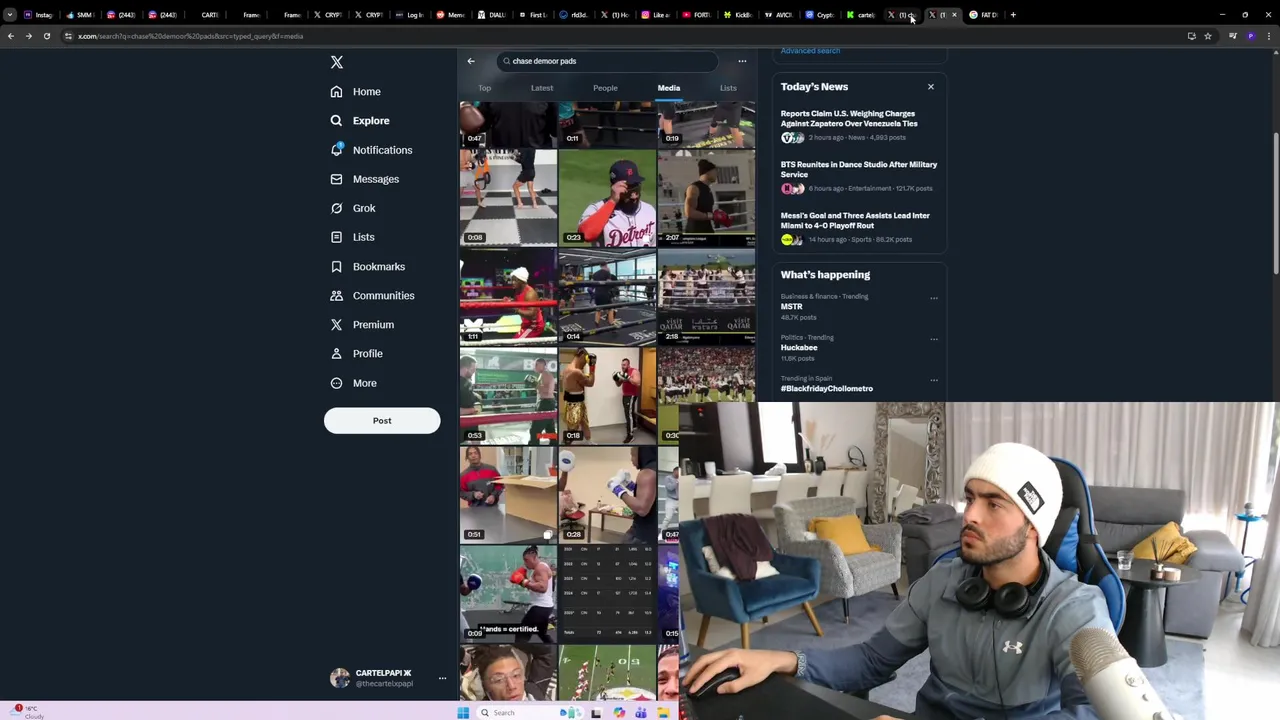Switch to the Latest search tab
Image resolution: width=1280 pixels, height=720 pixels.
[542, 88]
